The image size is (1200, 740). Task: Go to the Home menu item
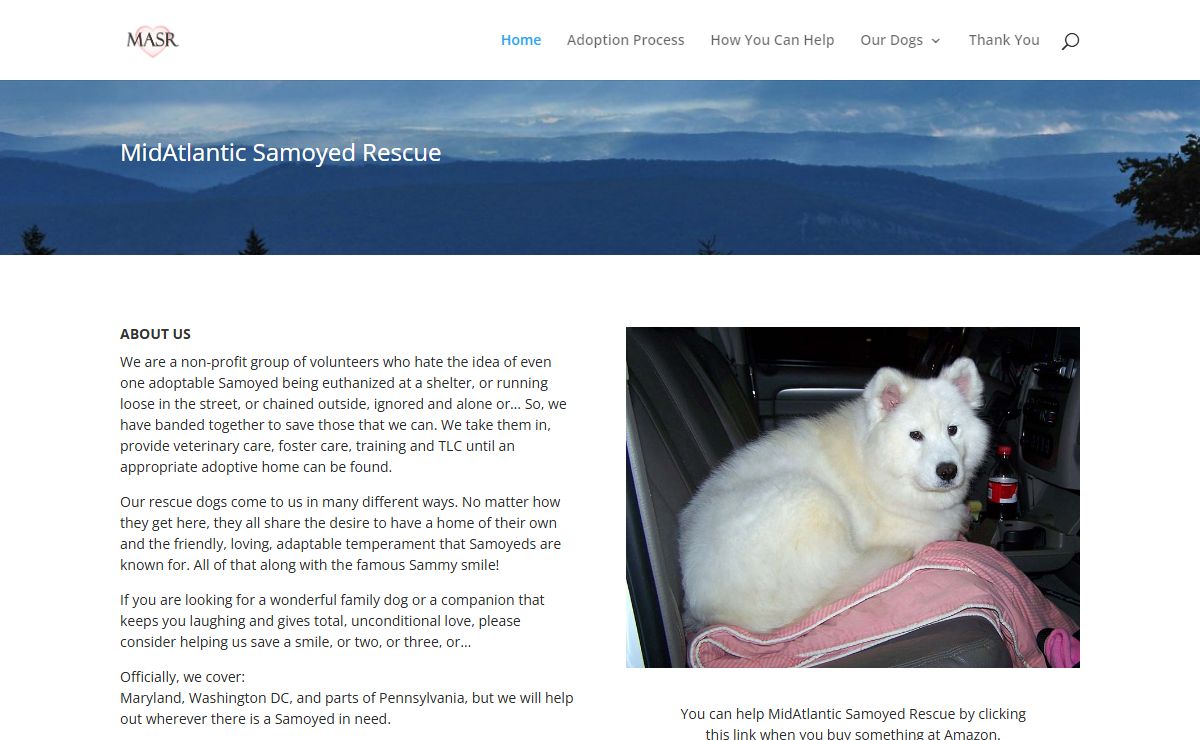pyautogui.click(x=521, y=40)
